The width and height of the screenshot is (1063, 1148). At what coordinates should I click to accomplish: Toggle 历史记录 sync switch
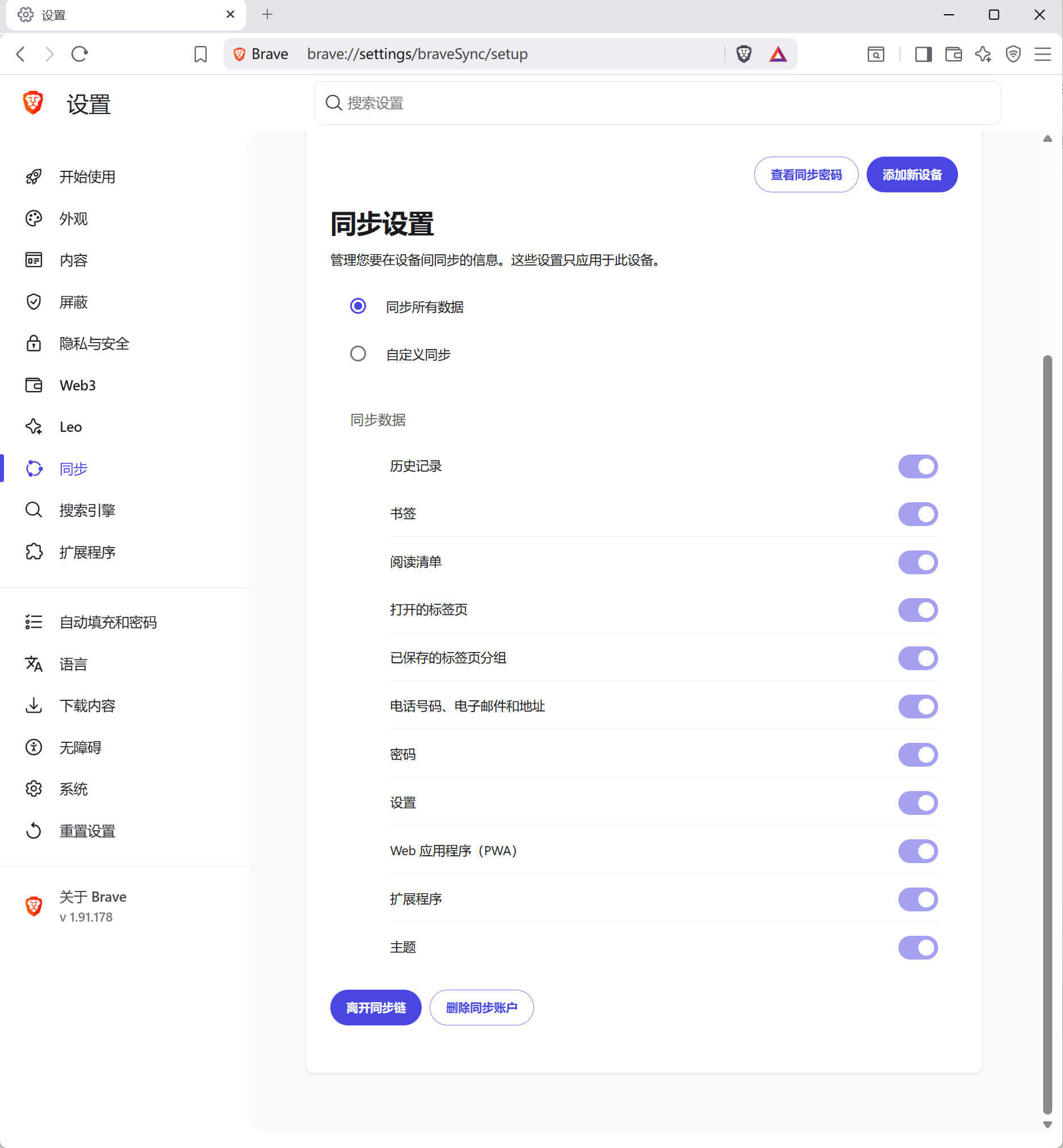point(918,466)
